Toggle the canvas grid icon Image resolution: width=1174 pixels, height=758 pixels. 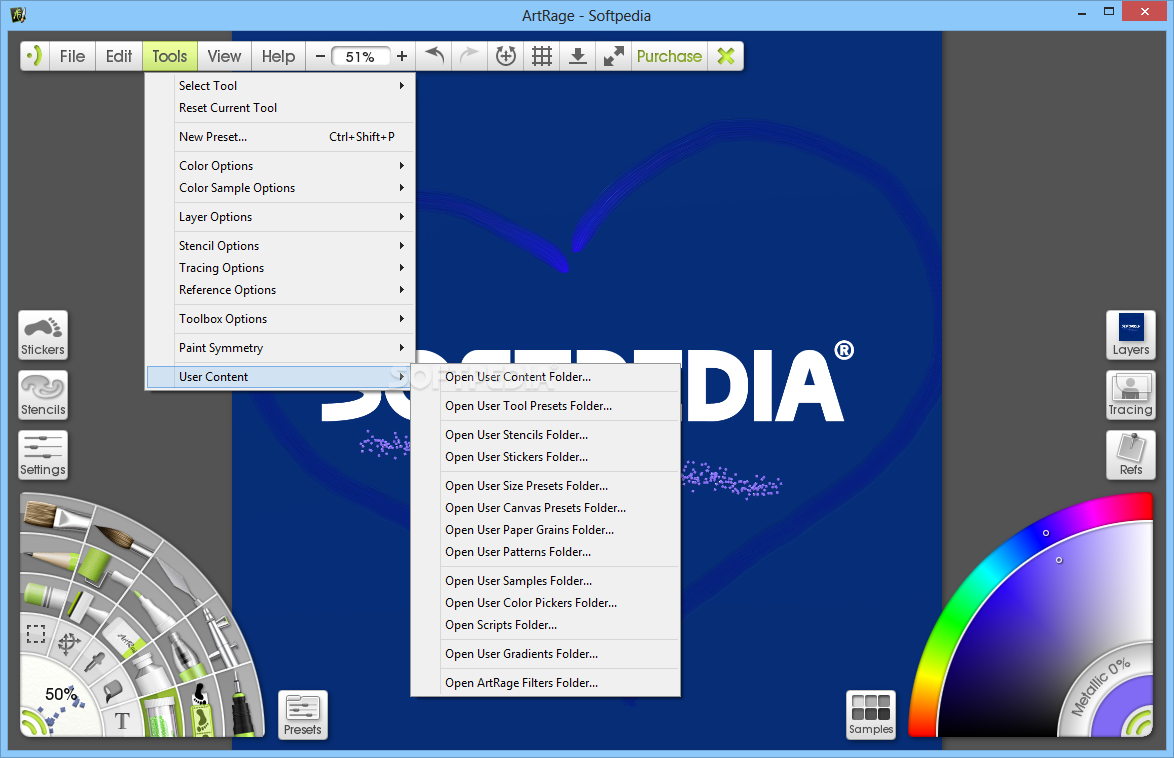point(542,55)
